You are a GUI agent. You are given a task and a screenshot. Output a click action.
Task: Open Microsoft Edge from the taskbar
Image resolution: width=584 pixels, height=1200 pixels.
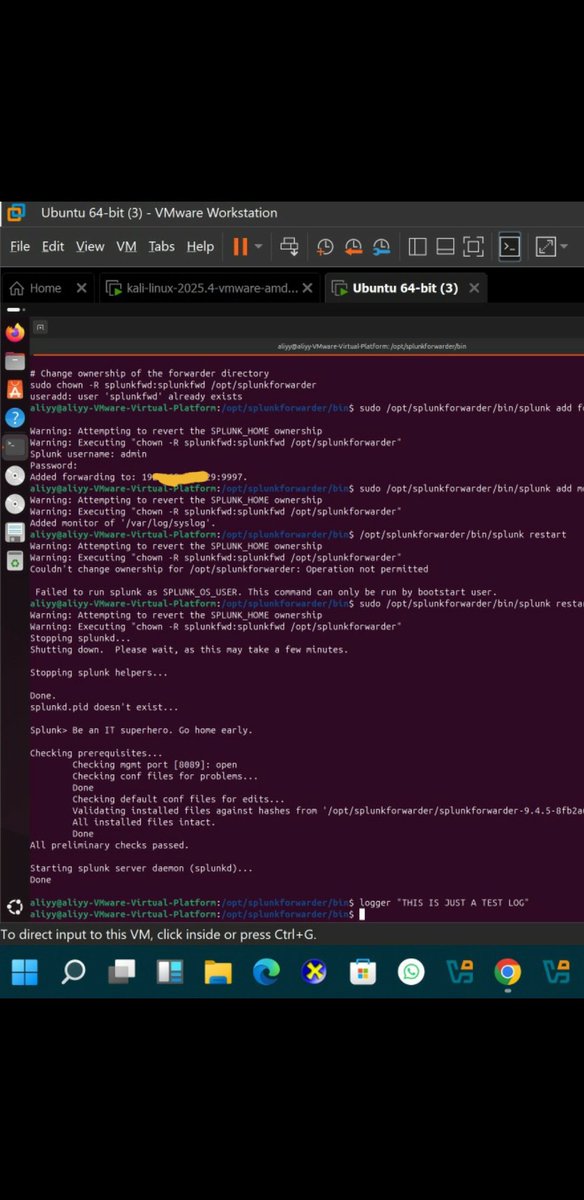tap(266, 971)
